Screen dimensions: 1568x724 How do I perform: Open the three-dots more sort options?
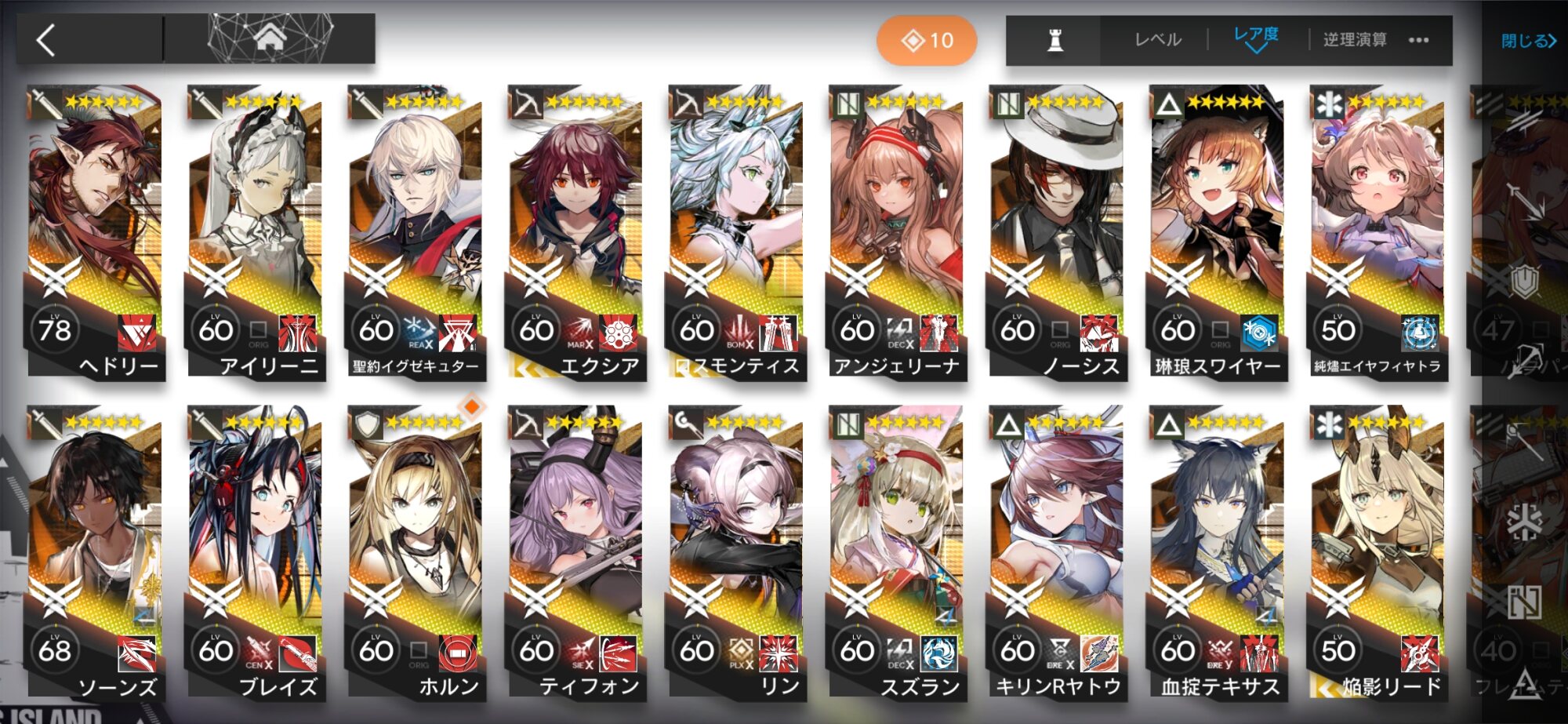point(1418,40)
